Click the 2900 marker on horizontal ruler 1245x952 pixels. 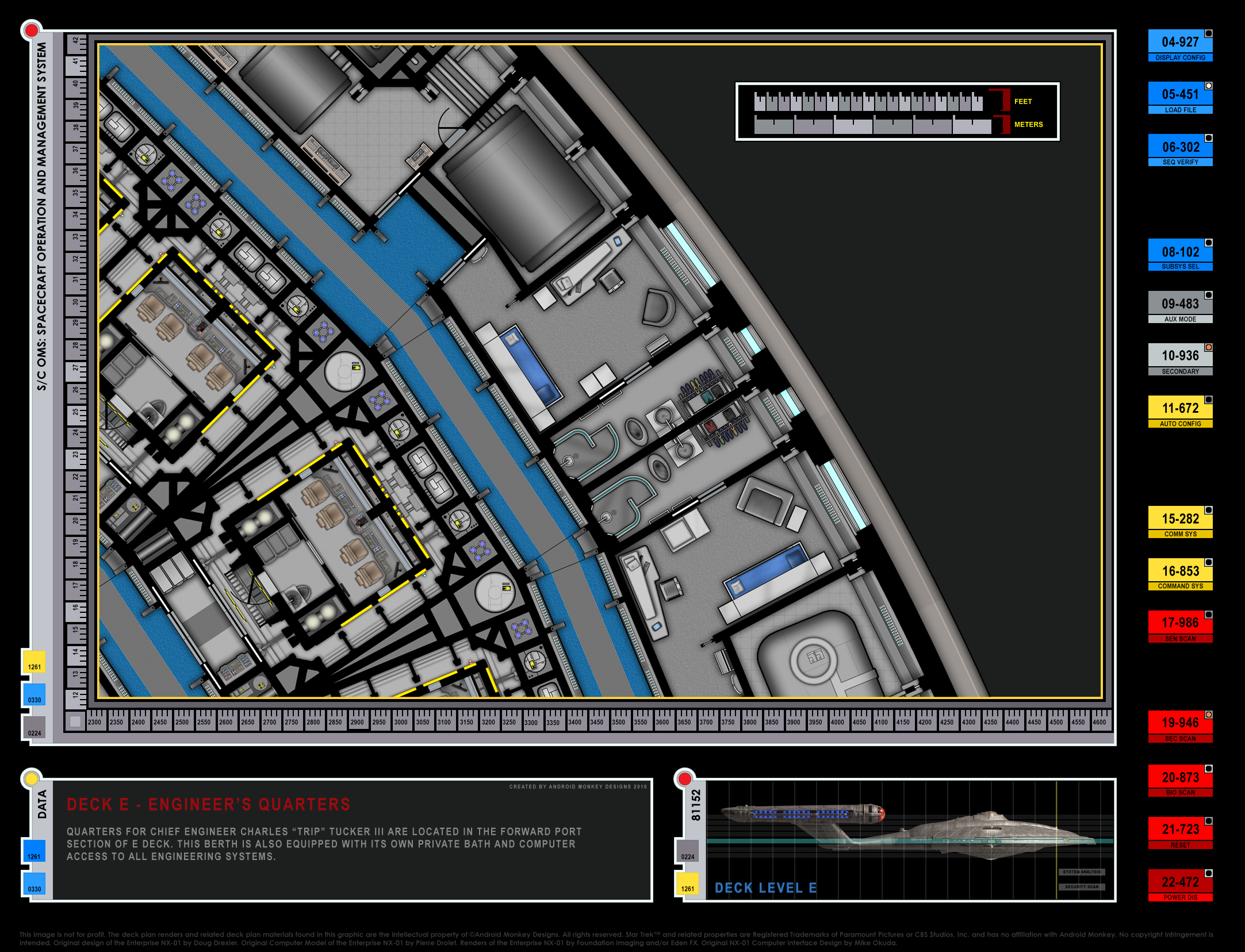point(357,722)
